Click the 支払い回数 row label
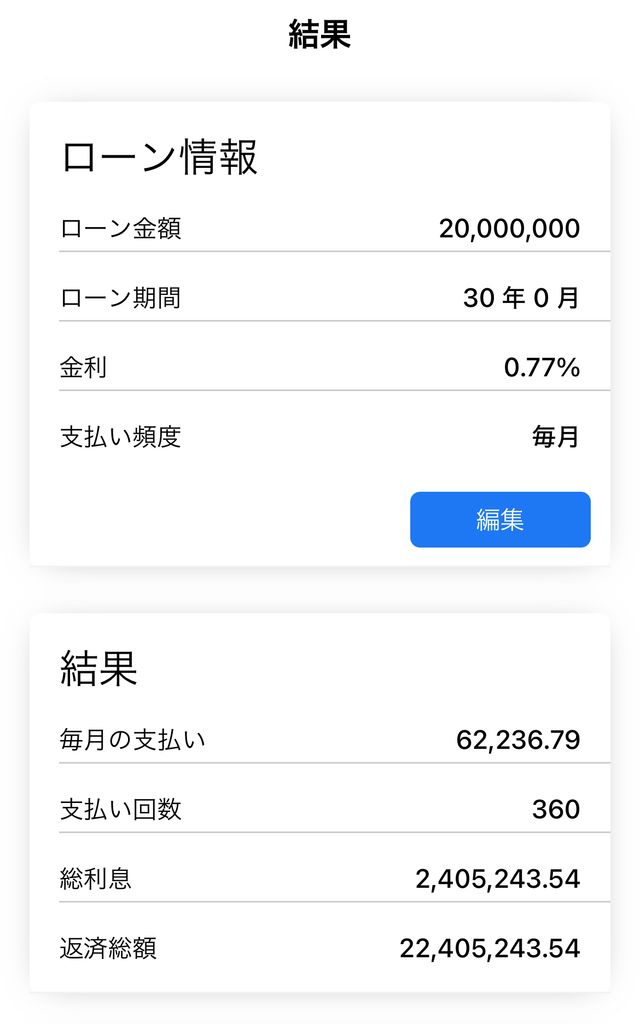The width and height of the screenshot is (640, 1024). [120, 809]
